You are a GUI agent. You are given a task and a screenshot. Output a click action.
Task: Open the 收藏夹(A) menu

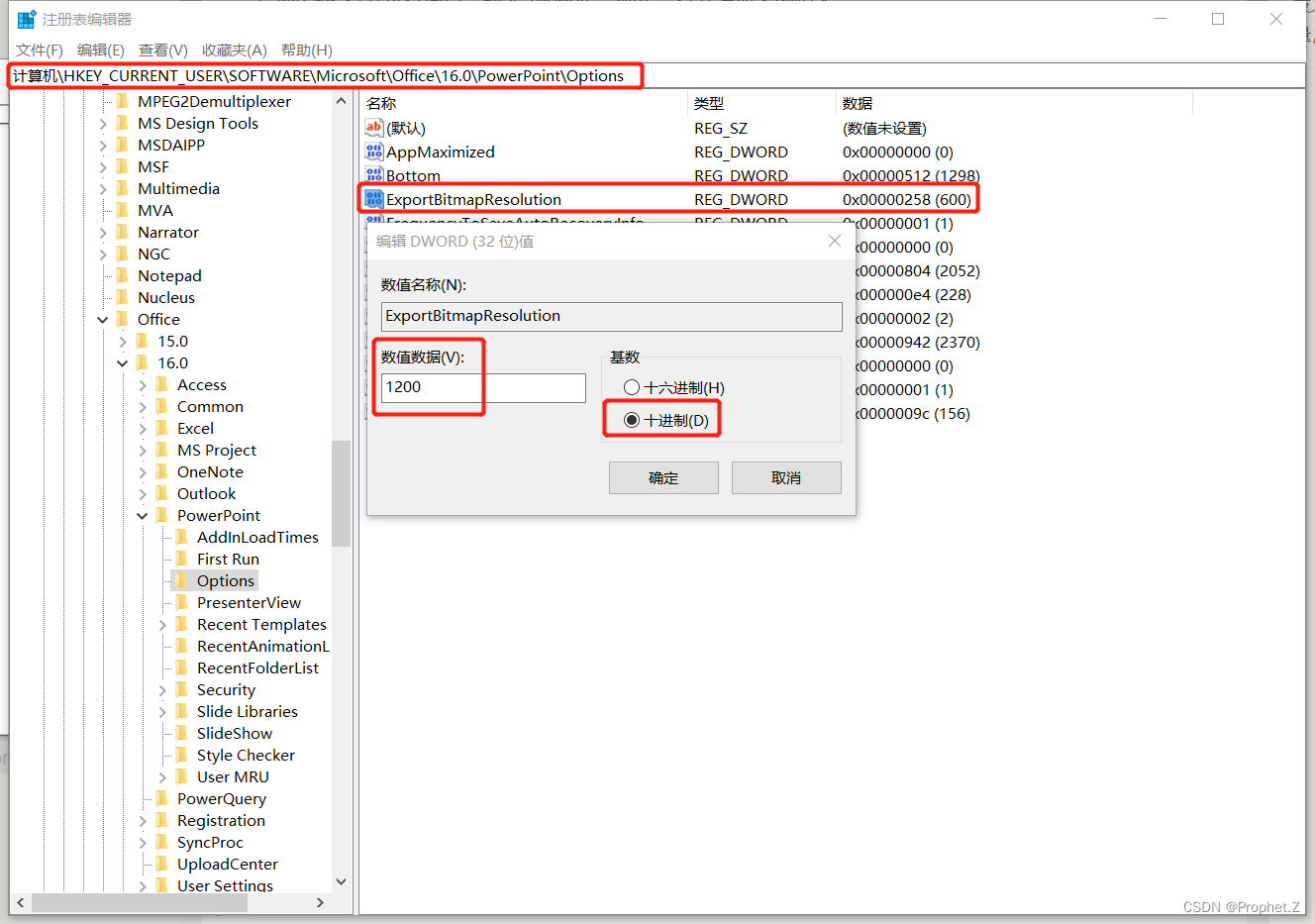(x=235, y=50)
